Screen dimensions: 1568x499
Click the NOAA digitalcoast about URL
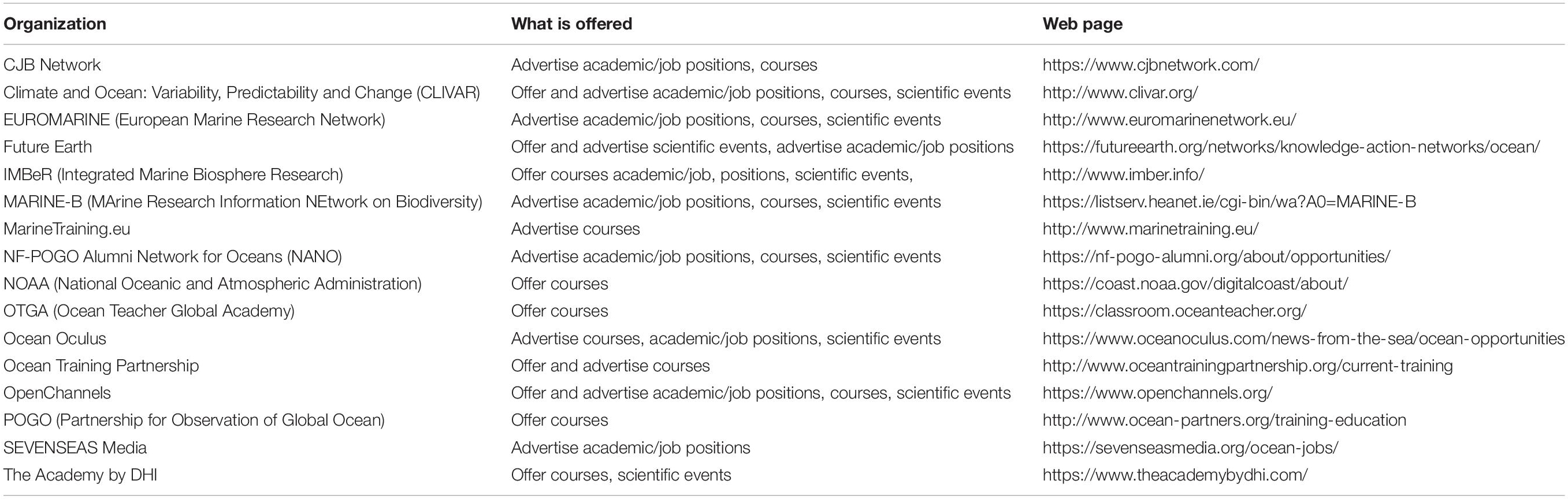click(1195, 284)
